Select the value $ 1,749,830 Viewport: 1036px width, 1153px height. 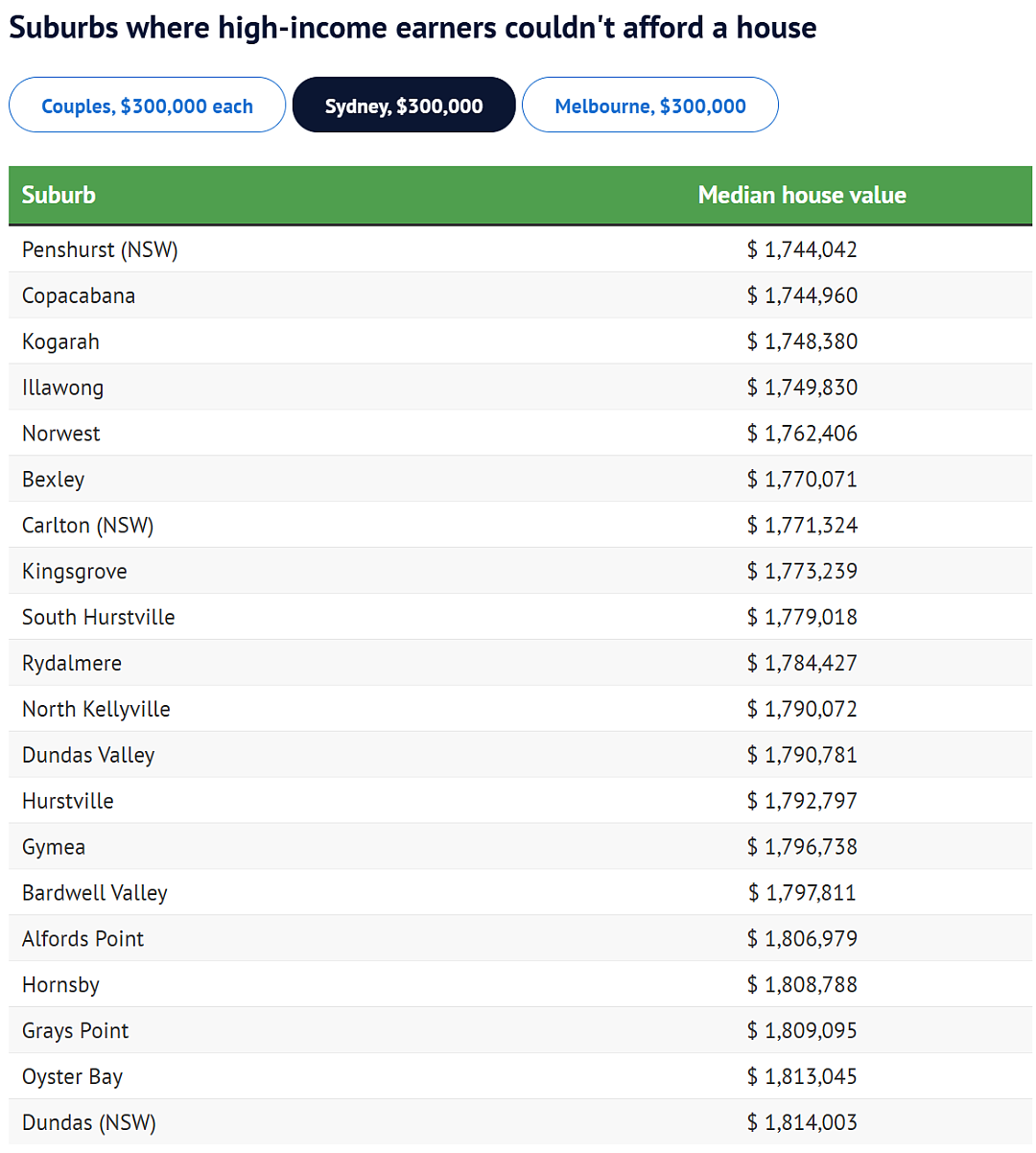point(802,388)
